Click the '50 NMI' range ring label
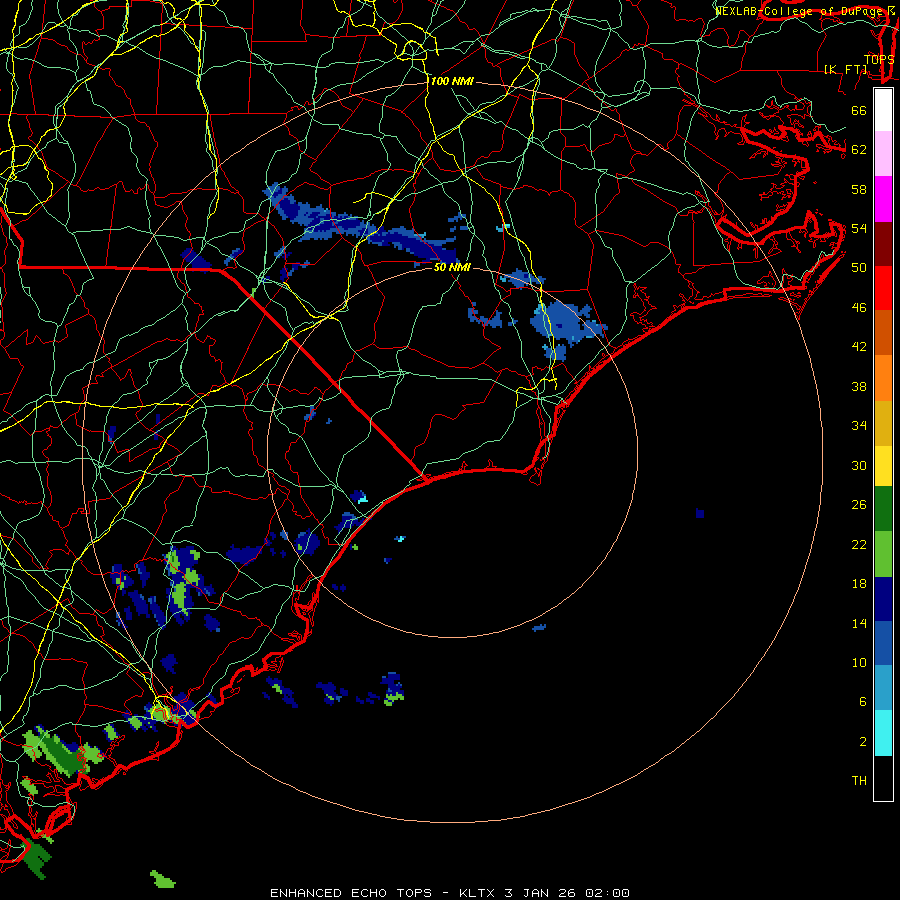This screenshot has height=900, width=900. coord(452,267)
